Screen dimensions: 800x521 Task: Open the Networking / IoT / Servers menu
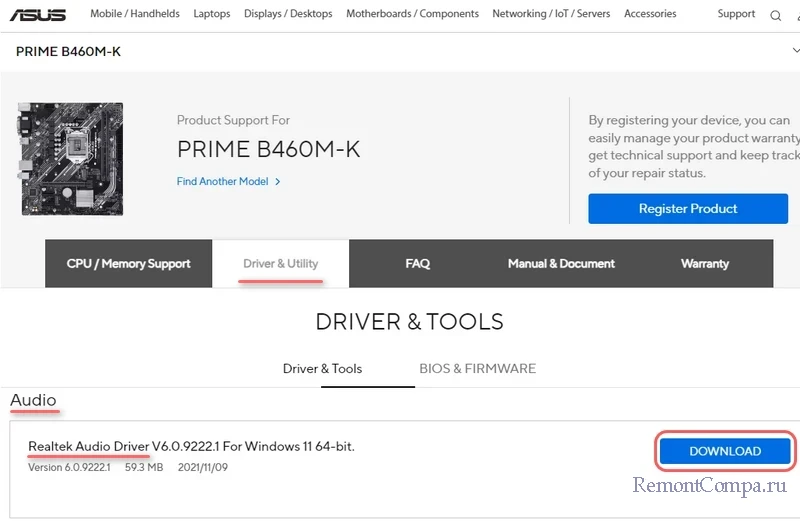[x=551, y=14]
